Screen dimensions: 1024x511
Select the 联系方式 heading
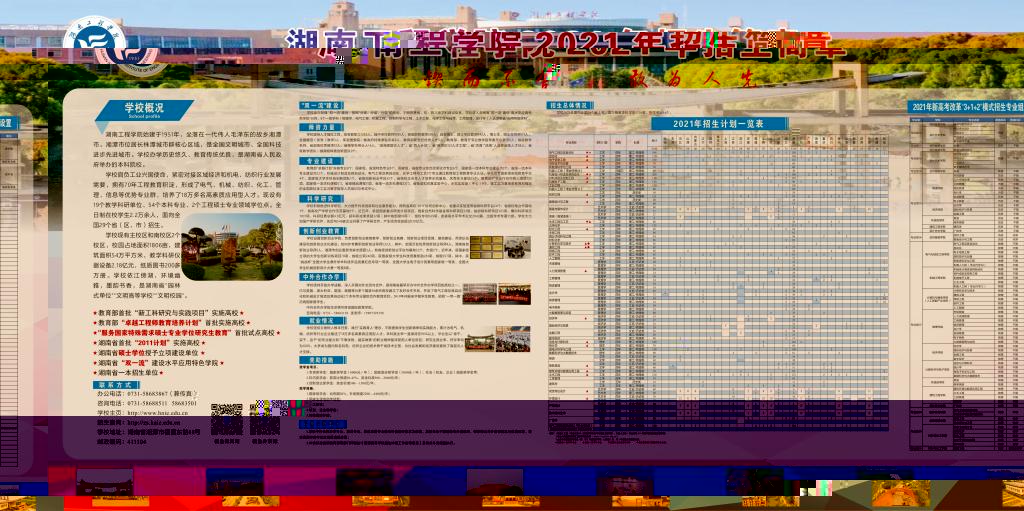pos(116,385)
